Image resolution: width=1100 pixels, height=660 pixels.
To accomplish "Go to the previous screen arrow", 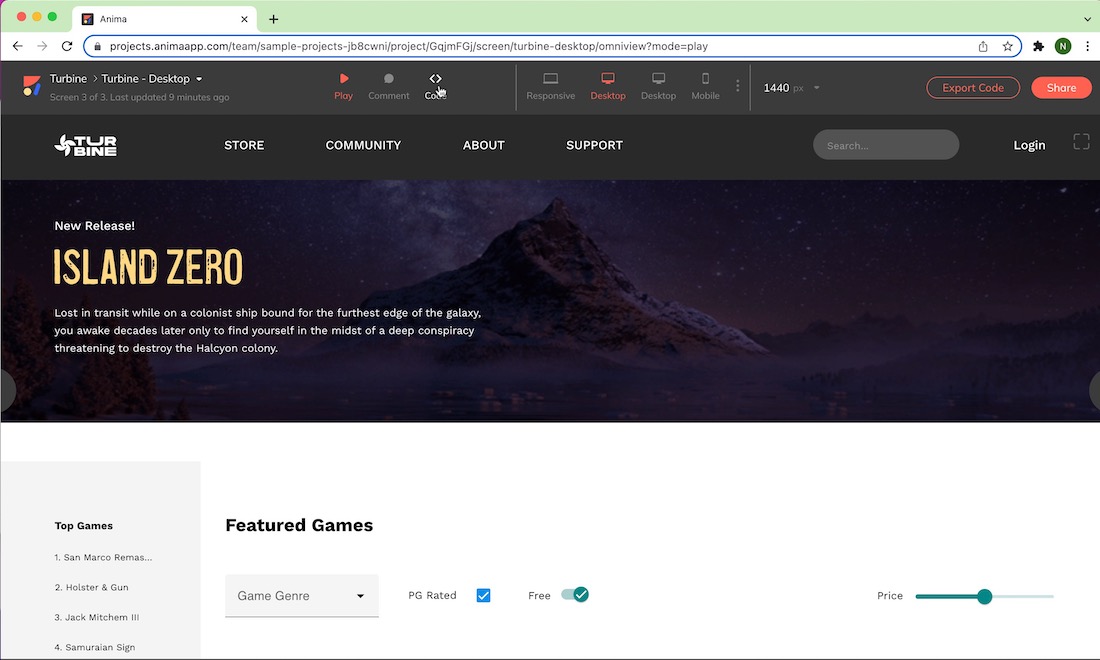I will (7, 389).
